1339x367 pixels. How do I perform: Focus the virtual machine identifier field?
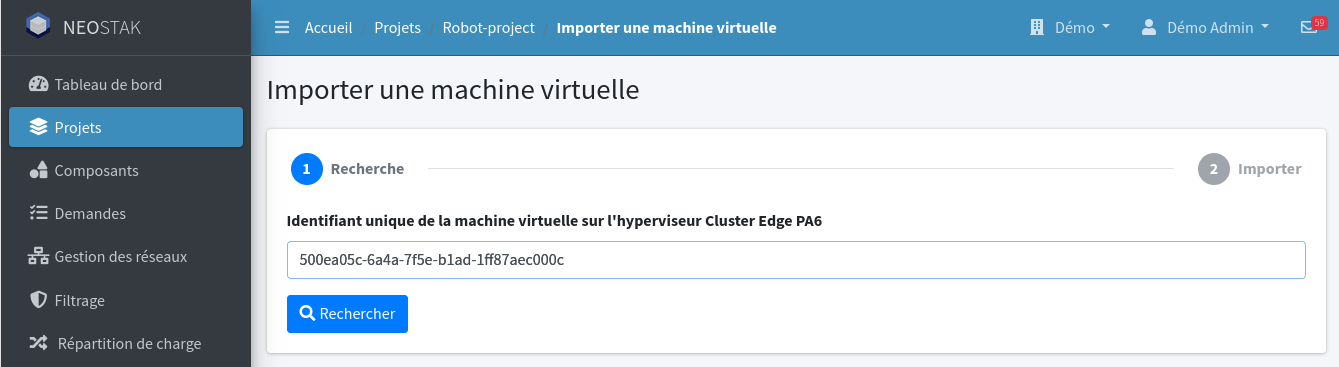point(796,260)
